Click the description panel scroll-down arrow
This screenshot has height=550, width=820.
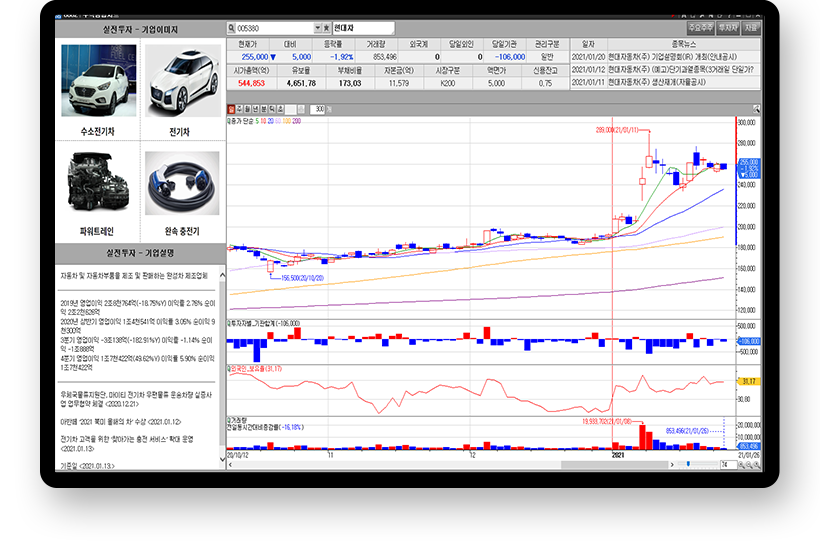coord(222,460)
